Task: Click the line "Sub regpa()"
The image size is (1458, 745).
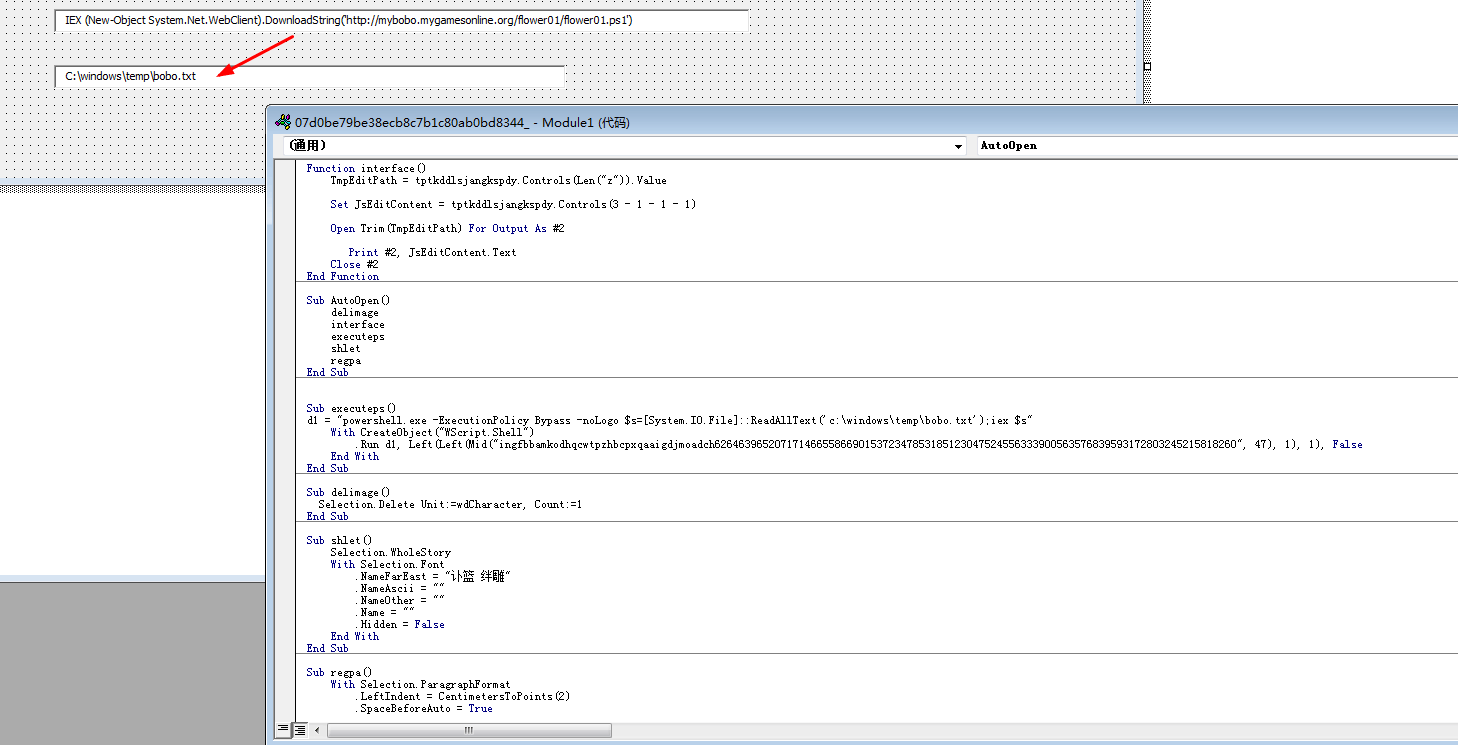Action: click(339, 672)
